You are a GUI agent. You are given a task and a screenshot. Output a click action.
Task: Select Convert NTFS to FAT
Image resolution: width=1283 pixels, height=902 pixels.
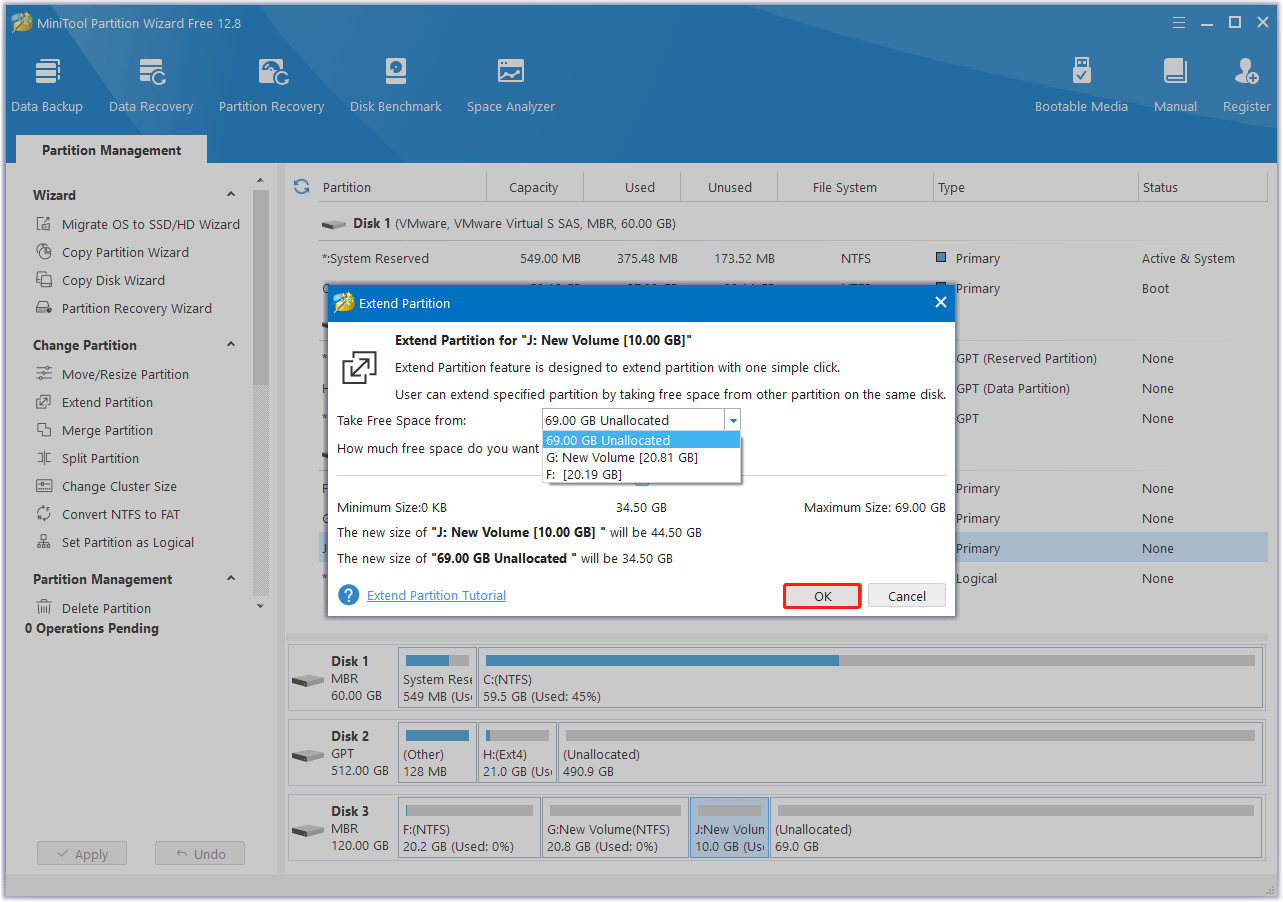[108, 514]
